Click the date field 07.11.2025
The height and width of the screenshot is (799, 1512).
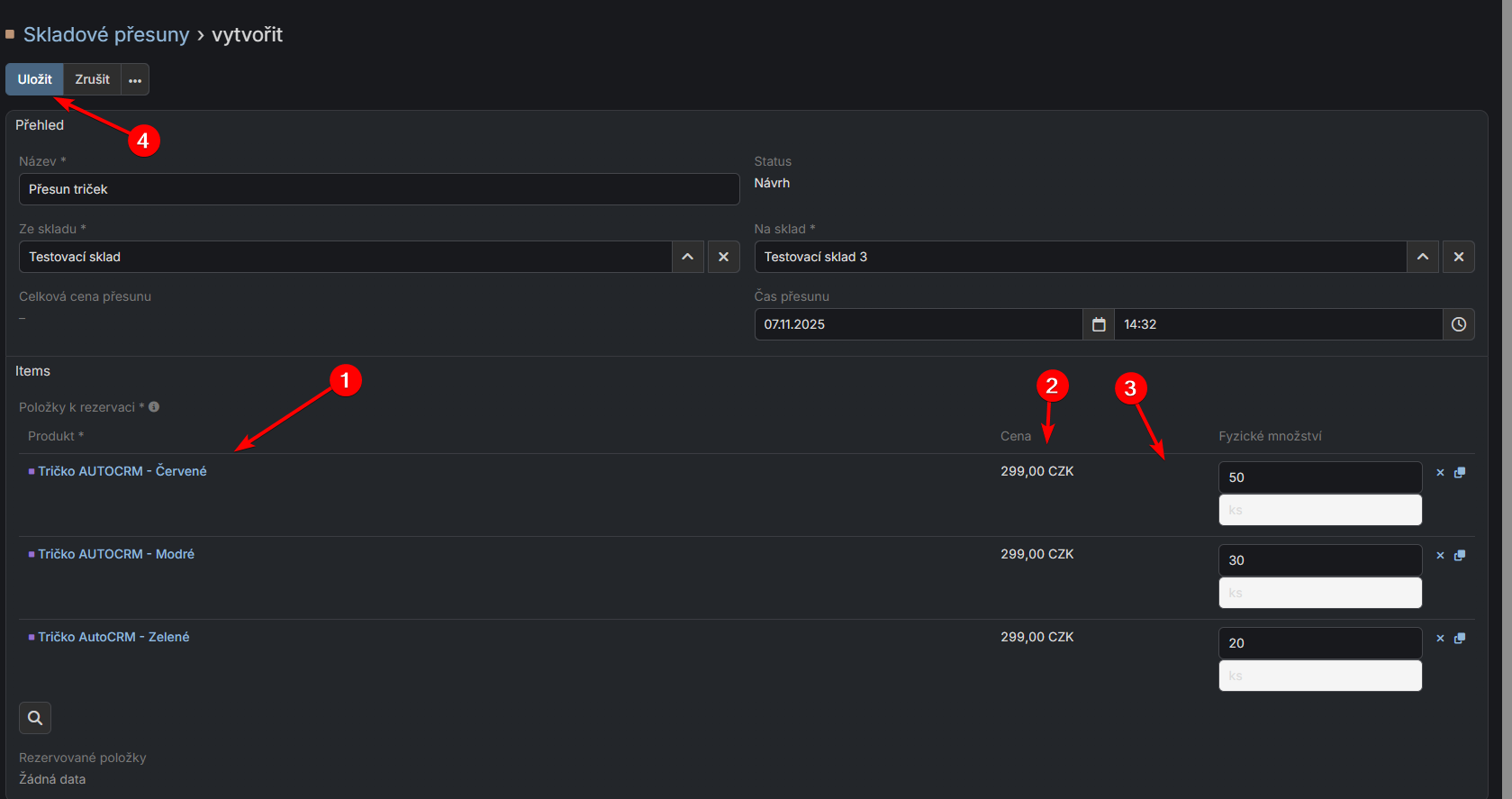pos(917,324)
